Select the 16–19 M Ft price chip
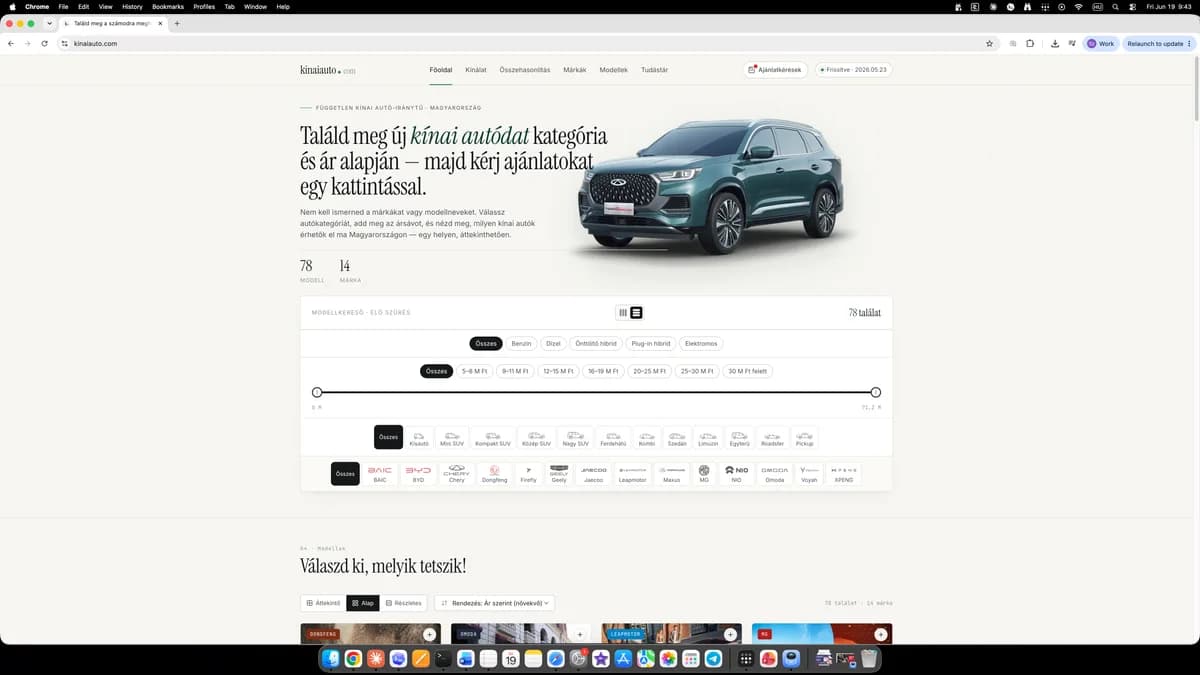Image resolution: width=1200 pixels, height=675 pixels. [603, 371]
